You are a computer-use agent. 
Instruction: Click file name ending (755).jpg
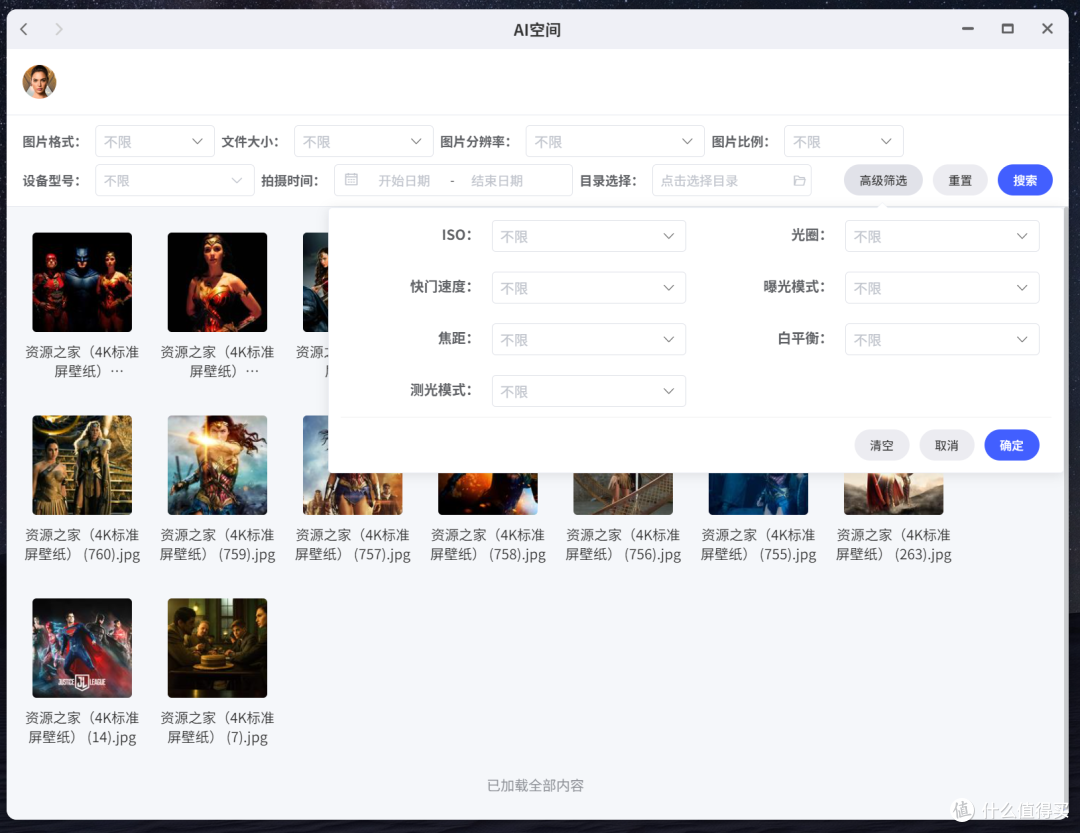tap(758, 544)
